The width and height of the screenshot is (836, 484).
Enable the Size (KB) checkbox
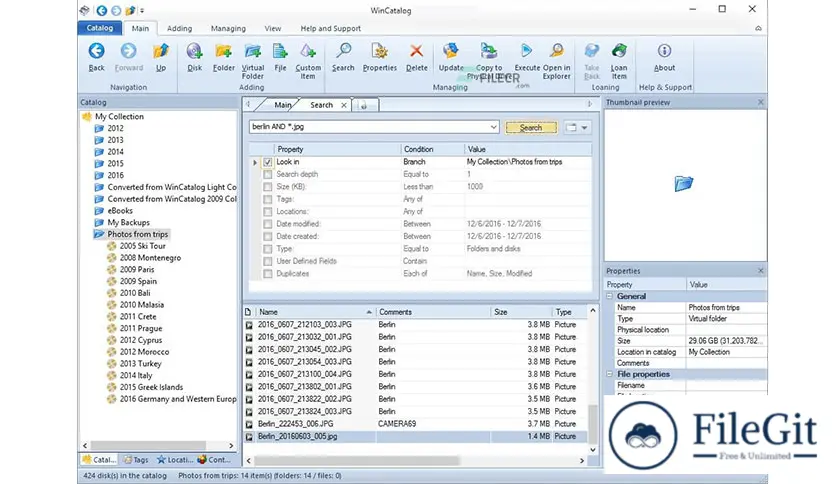point(268,187)
